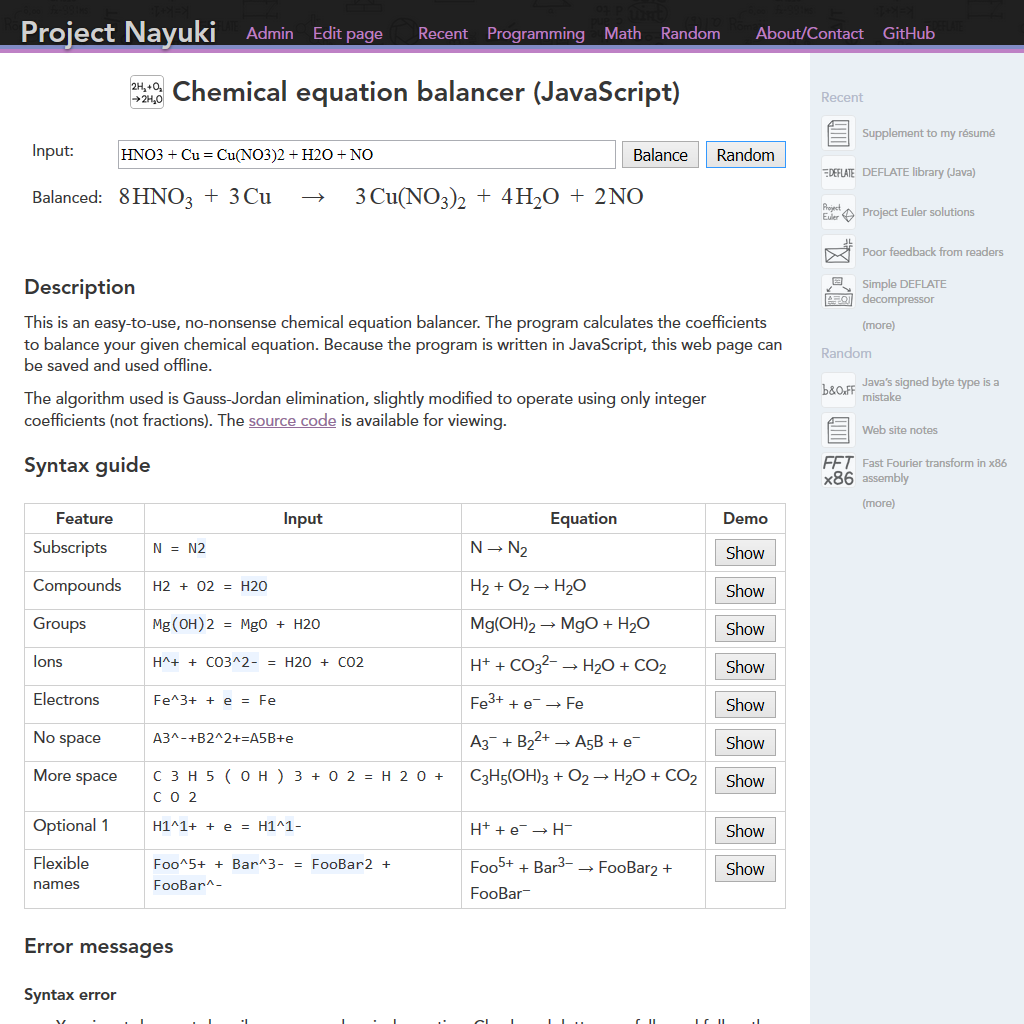Open Java's signed byte type article link

(930, 389)
